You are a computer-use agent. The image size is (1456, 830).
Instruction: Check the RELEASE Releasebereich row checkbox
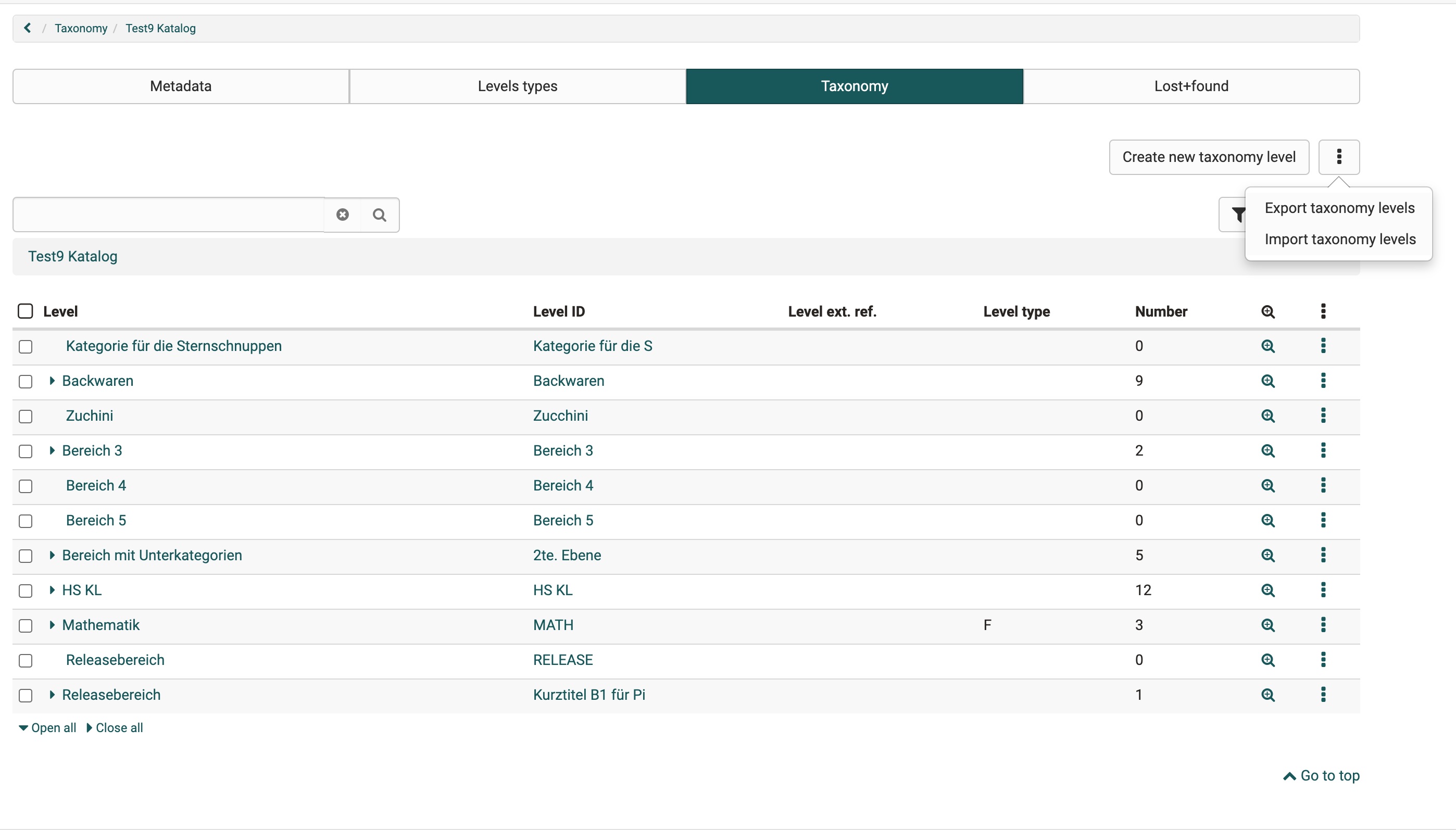point(25,661)
